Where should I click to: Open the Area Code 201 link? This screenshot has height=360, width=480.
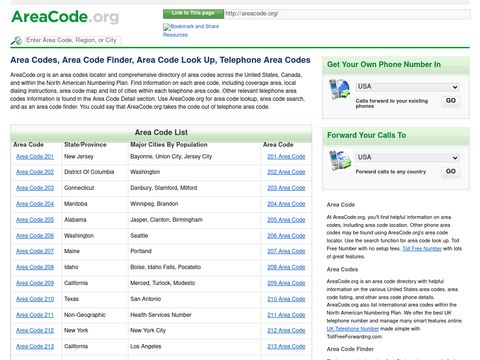(x=35, y=157)
